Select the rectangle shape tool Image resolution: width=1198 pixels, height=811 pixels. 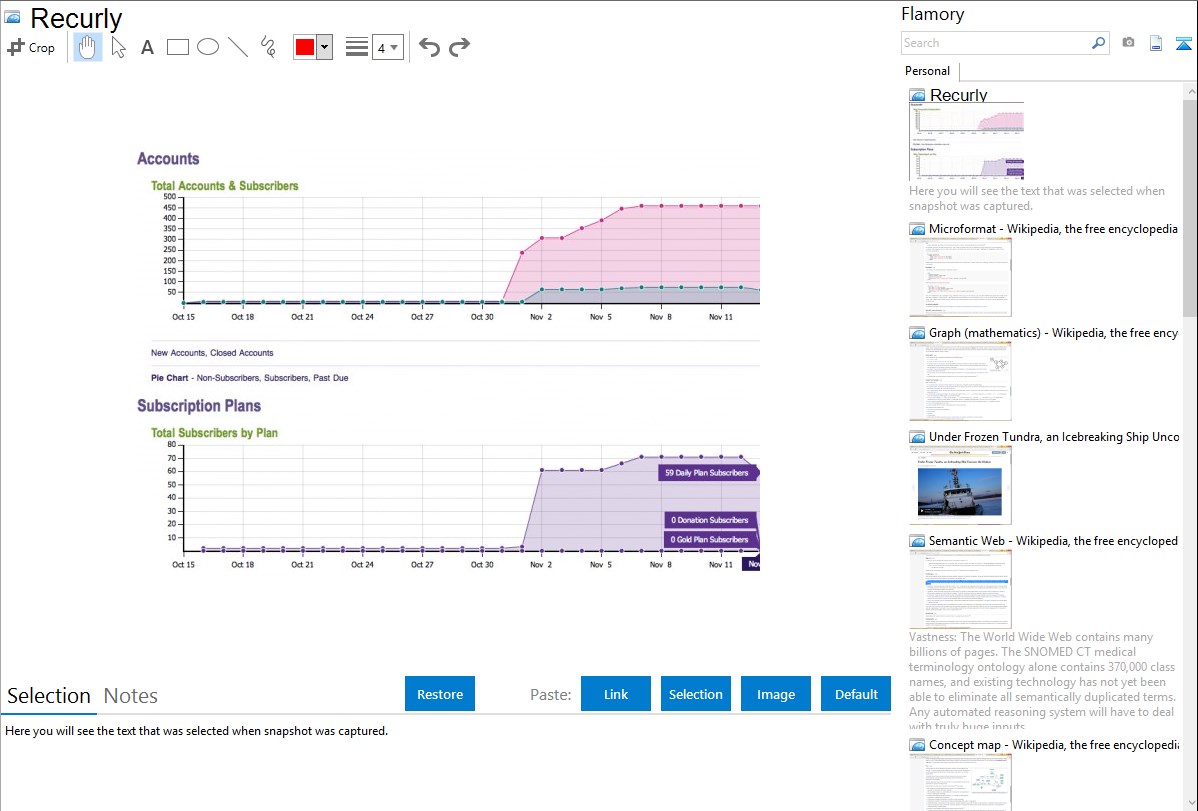click(x=177, y=47)
